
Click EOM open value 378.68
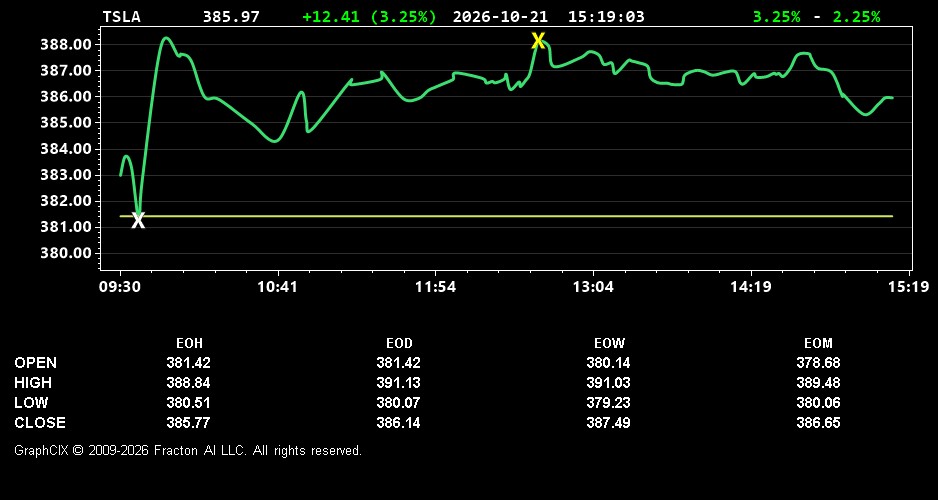pyautogui.click(x=818, y=363)
